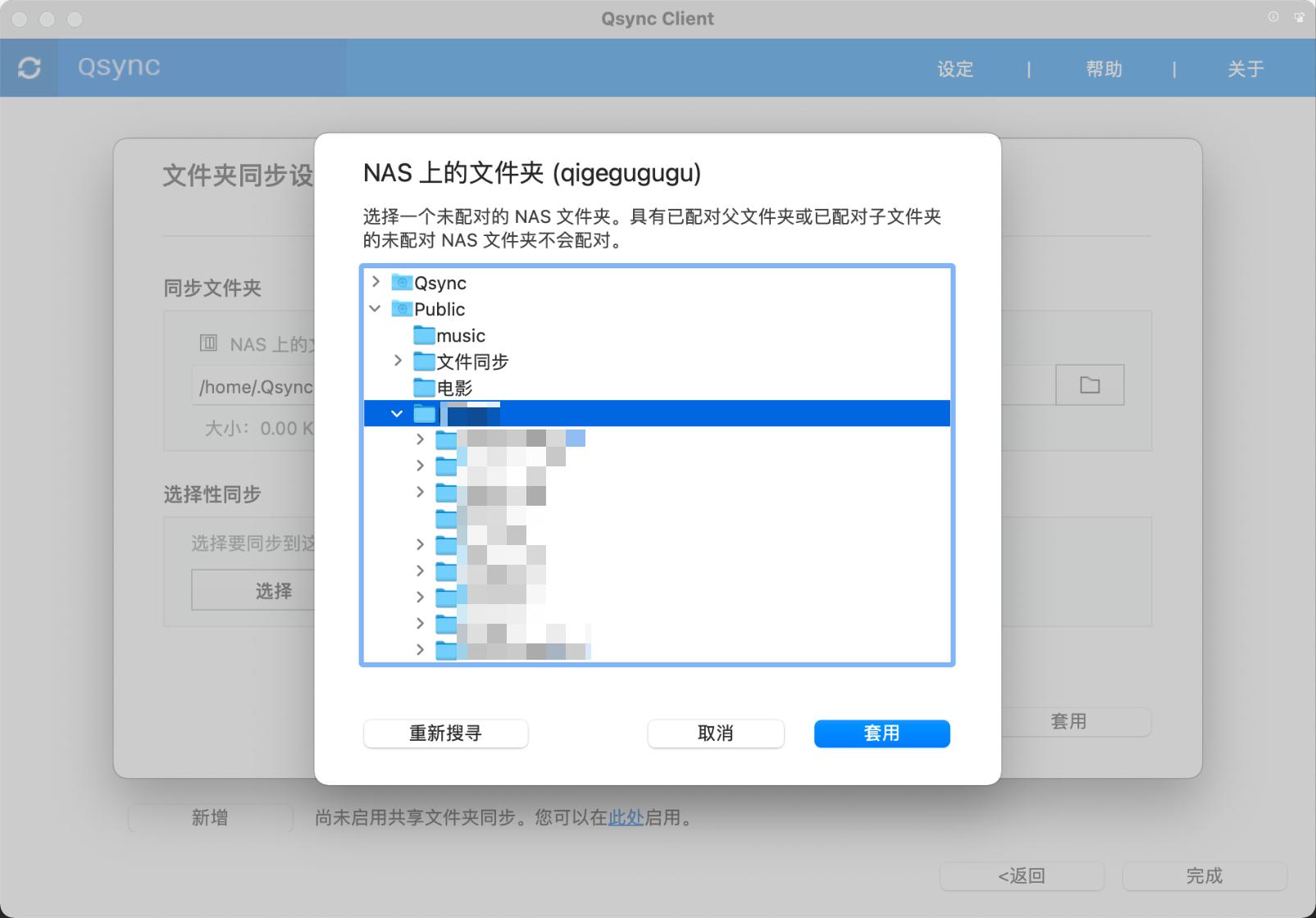Click the Qsync logo icon in the header
This screenshot has width=1316, height=918.
(29, 68)
